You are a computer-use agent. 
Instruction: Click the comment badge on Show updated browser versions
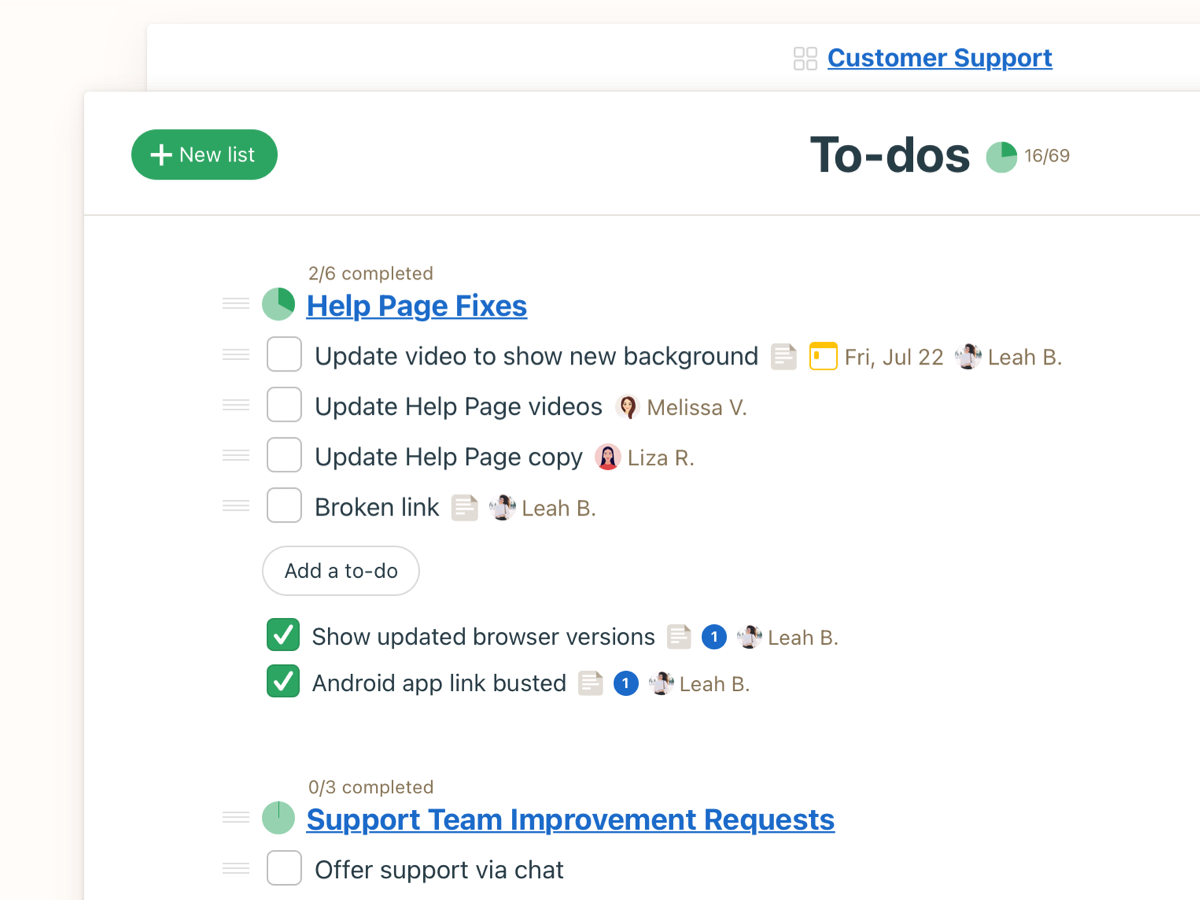(x=714, y=637)
